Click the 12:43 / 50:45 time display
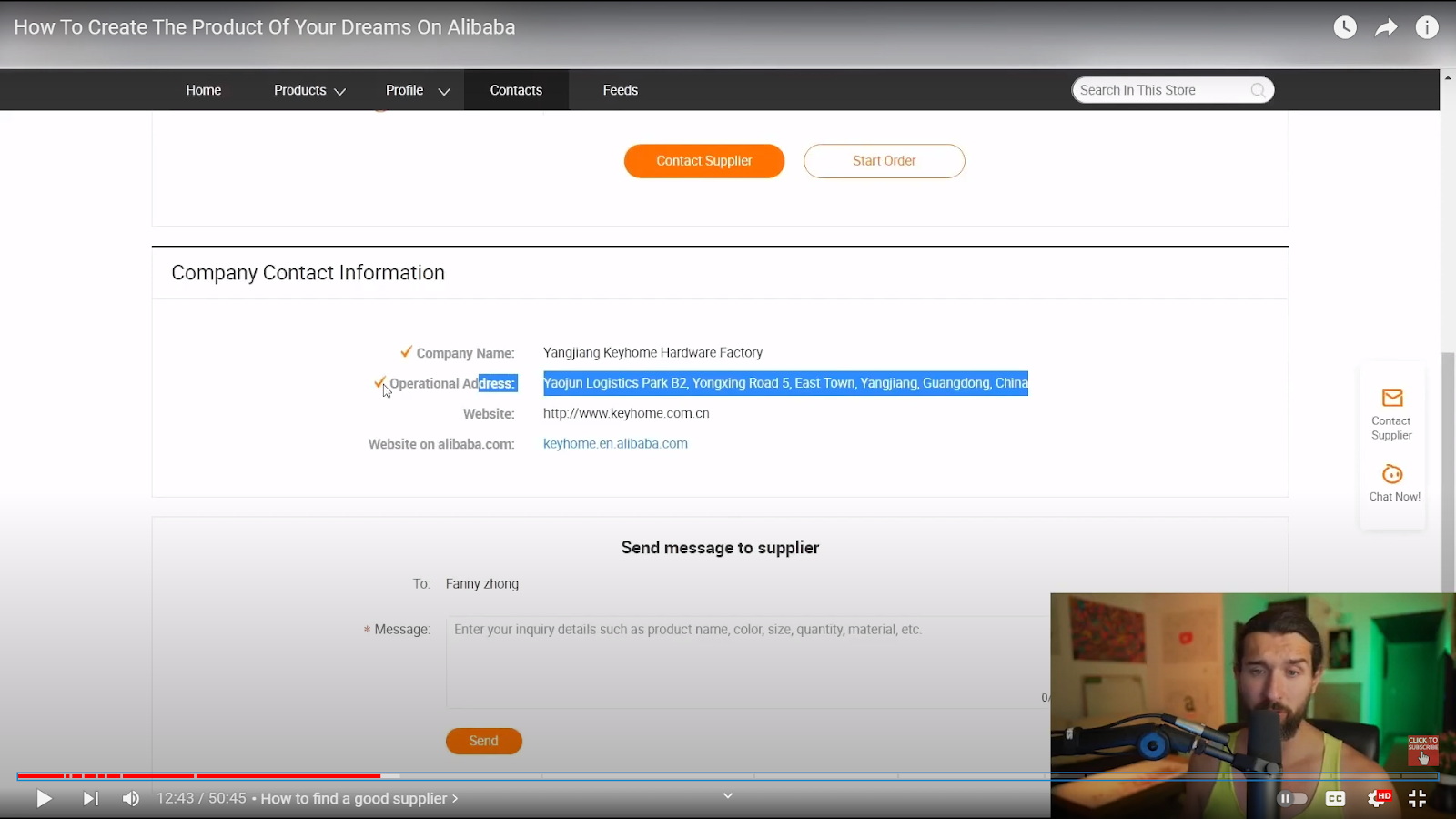 pyautogui.click(x=201, y=798)
